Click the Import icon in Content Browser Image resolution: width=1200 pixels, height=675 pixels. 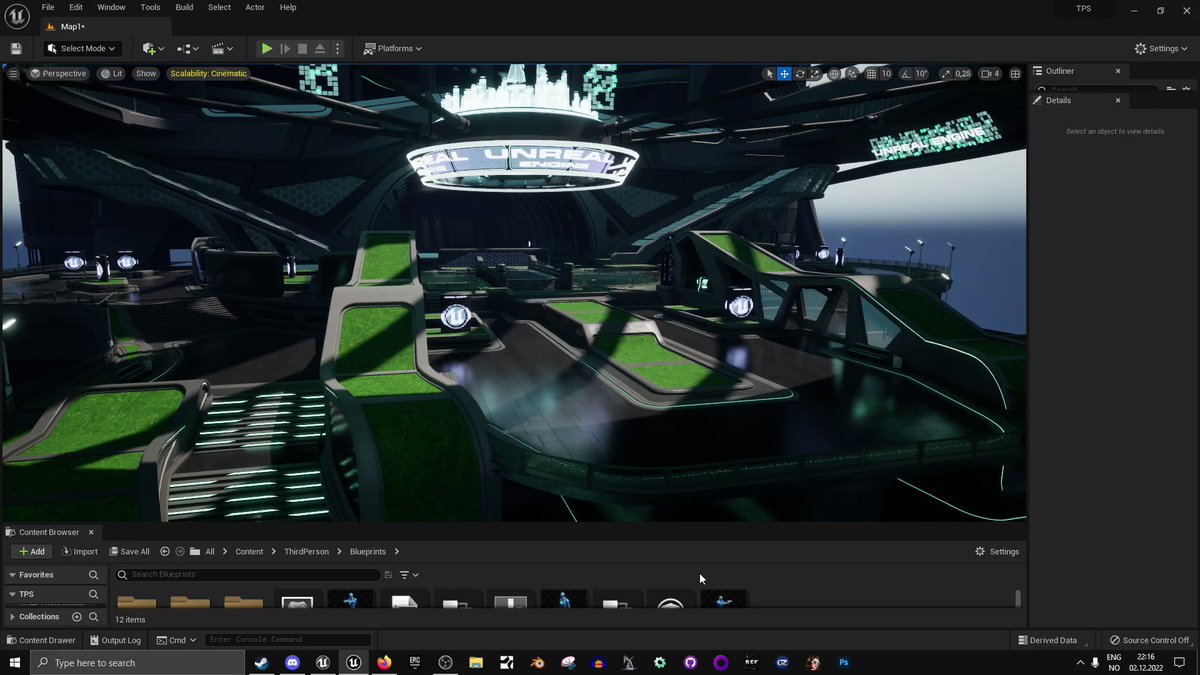(80, 551)
